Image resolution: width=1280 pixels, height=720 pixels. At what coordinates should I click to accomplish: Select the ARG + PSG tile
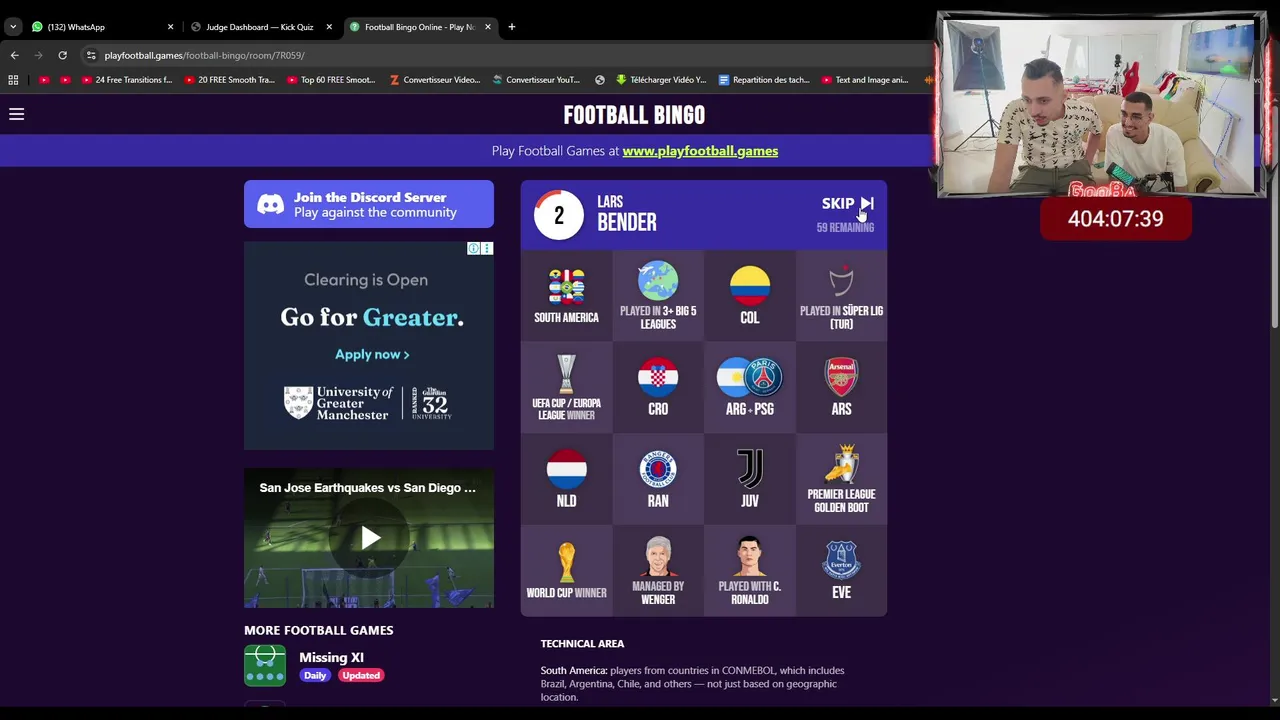(750, 388)
